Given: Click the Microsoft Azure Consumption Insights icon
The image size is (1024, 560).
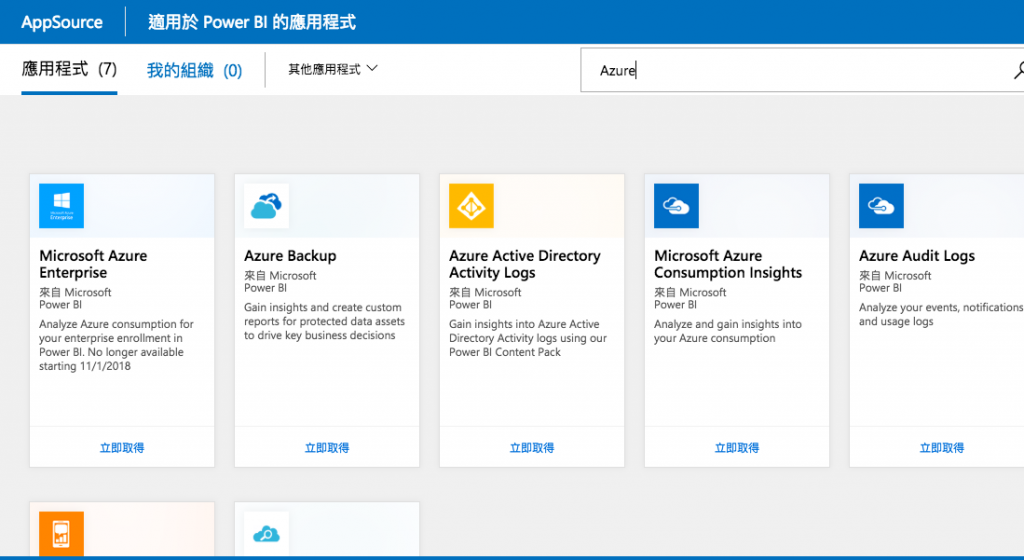Looking at the screenshot, I should point(676,206).
